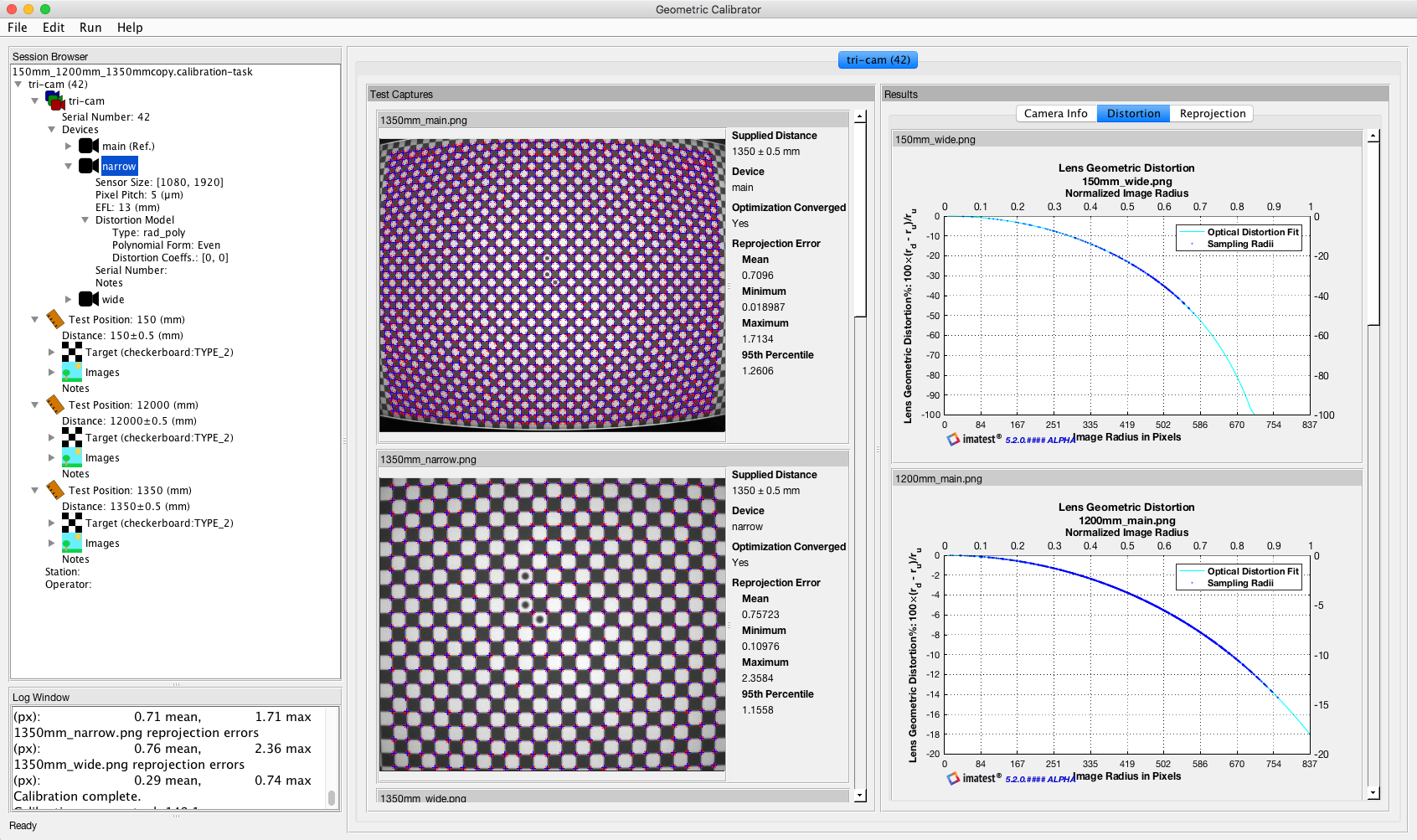Switch to the Reprojection results tab

click(1212, 114)
